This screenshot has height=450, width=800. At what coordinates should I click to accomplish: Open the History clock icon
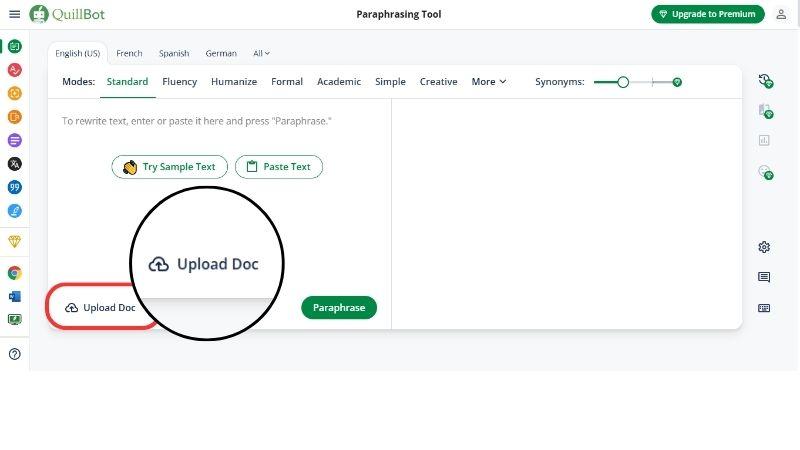click(765, 81)
